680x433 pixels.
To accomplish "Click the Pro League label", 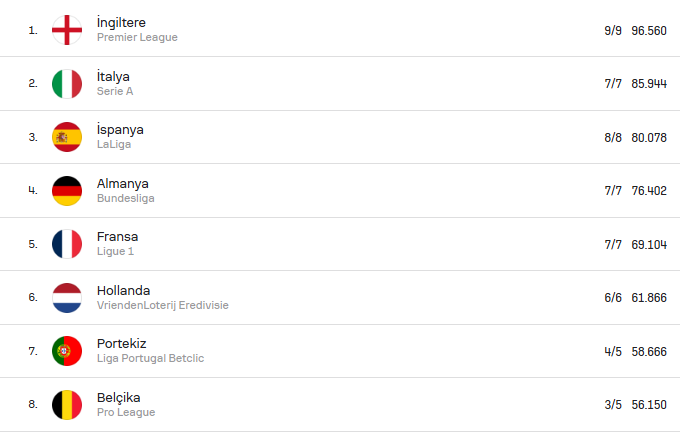I will [126, 412].
